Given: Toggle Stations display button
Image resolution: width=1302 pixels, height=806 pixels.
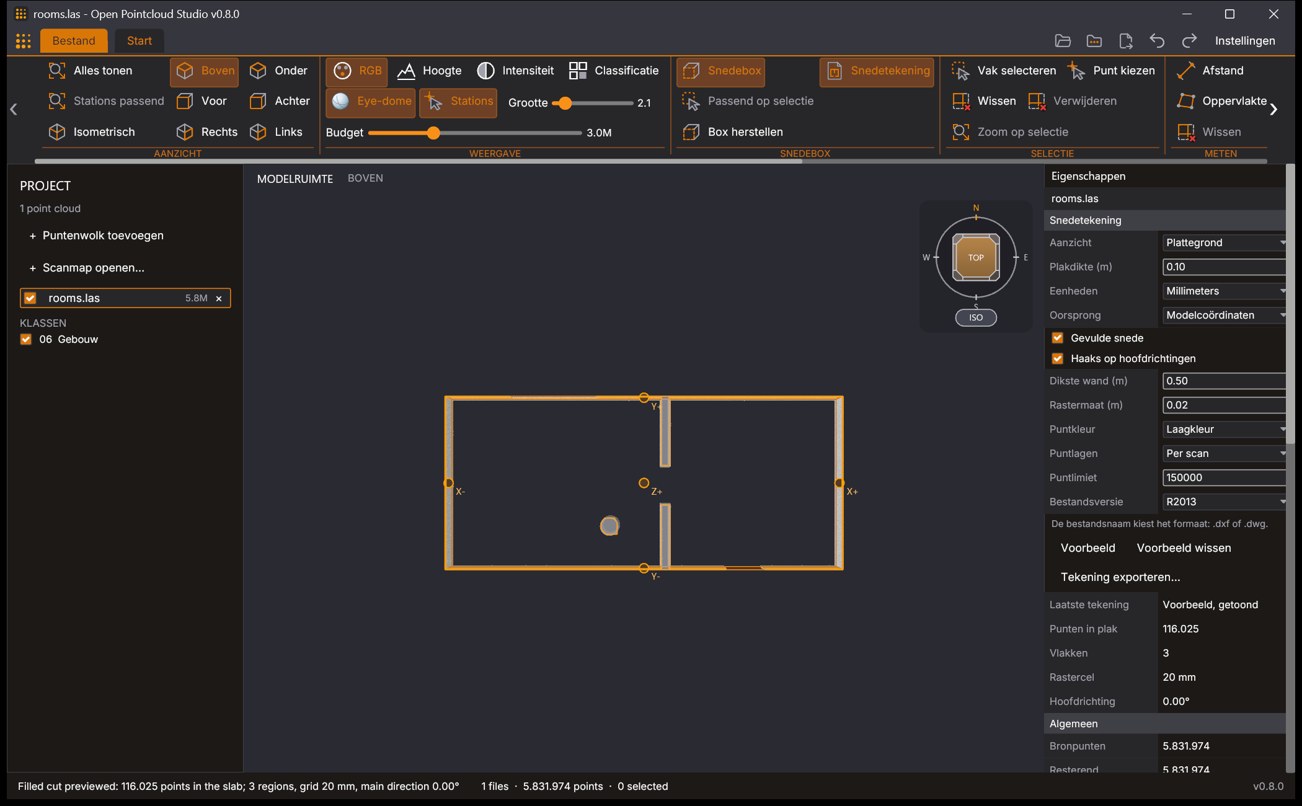Looking at the screenshot, I should click(458, 101).
